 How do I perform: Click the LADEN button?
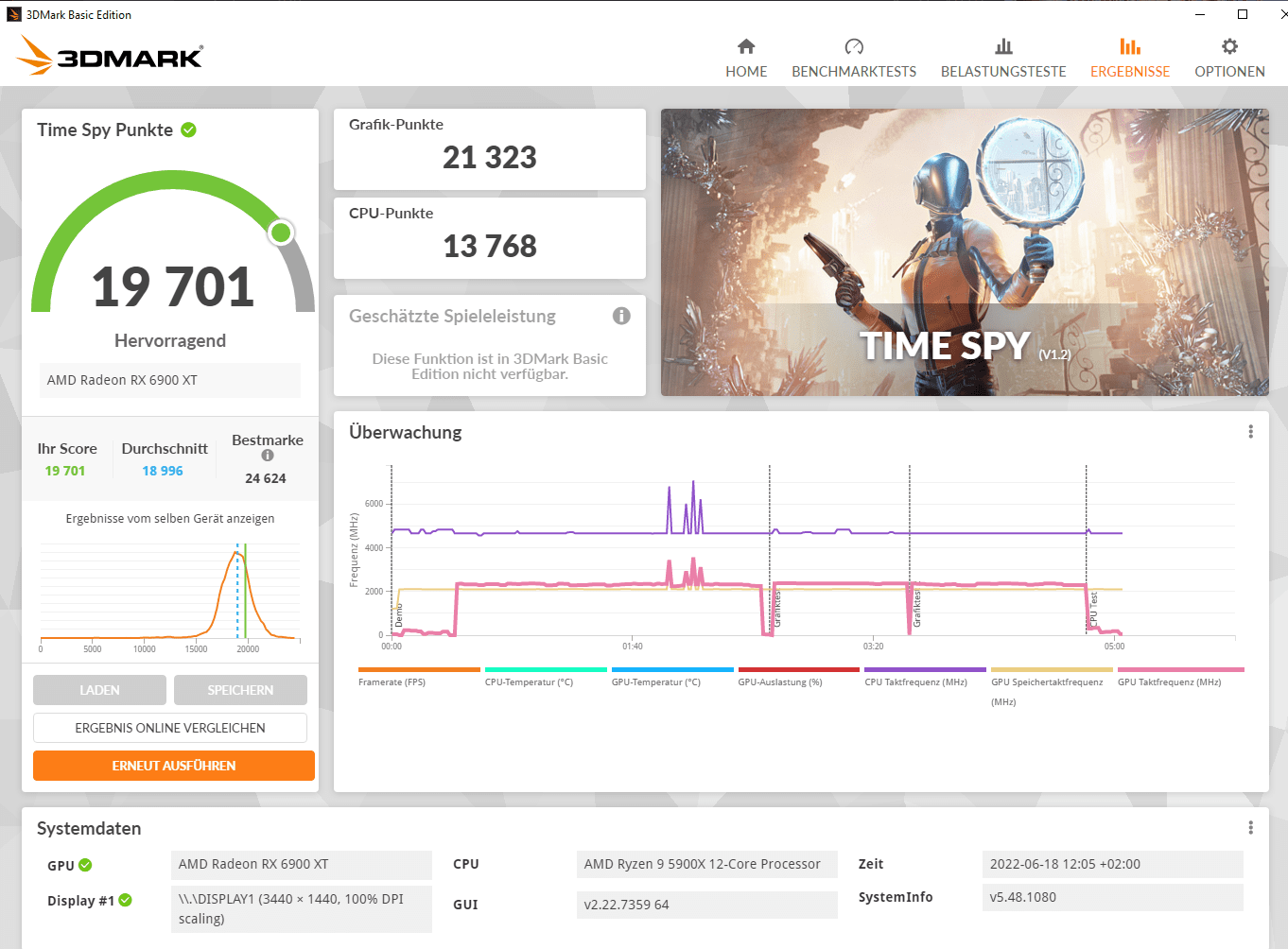(99, 690)
